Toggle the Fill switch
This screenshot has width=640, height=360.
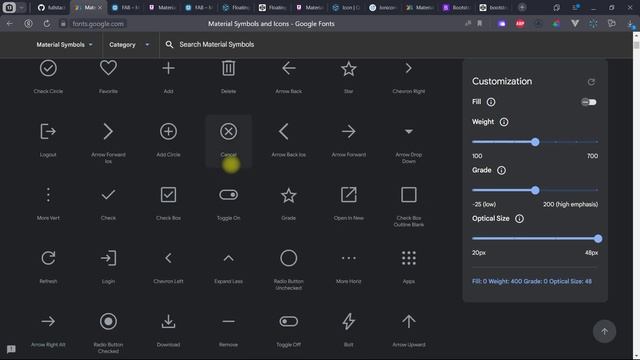589,102
